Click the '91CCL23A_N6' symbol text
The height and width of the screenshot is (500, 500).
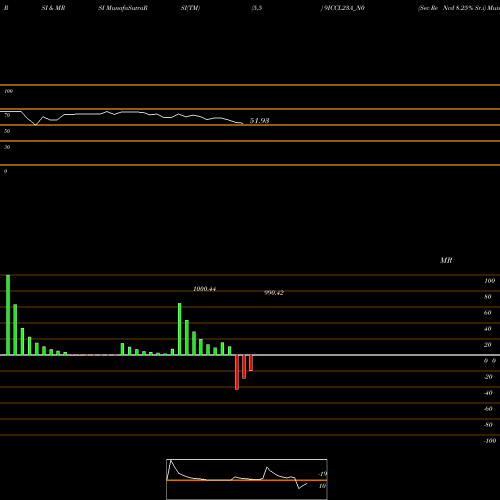click(x=343, y=8)
